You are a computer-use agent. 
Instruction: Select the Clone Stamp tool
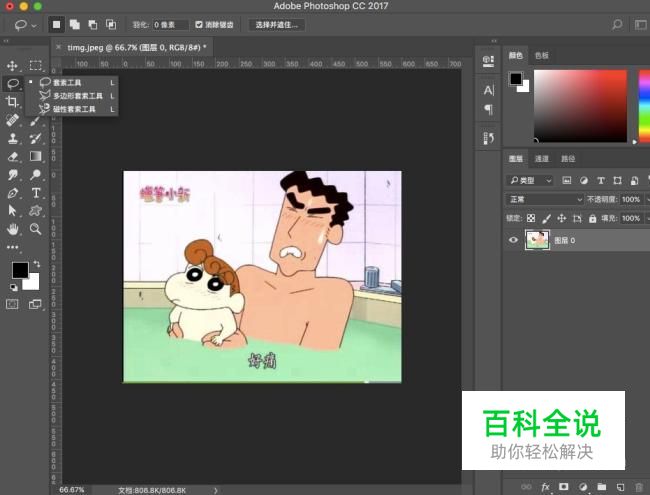point(12,138)
